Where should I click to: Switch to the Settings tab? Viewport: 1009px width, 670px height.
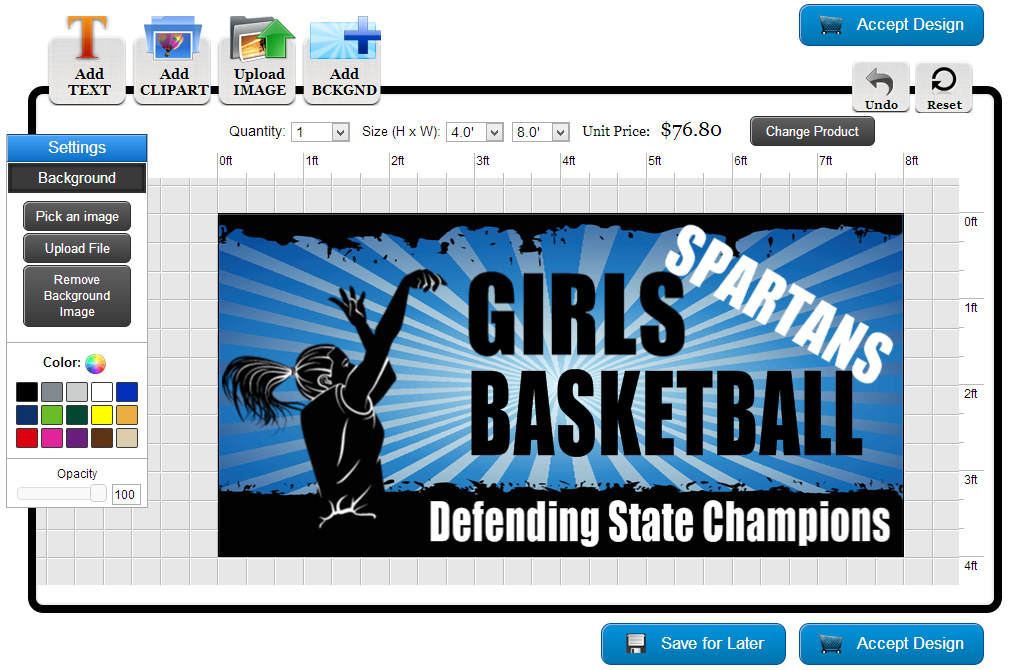pos(76,147)
